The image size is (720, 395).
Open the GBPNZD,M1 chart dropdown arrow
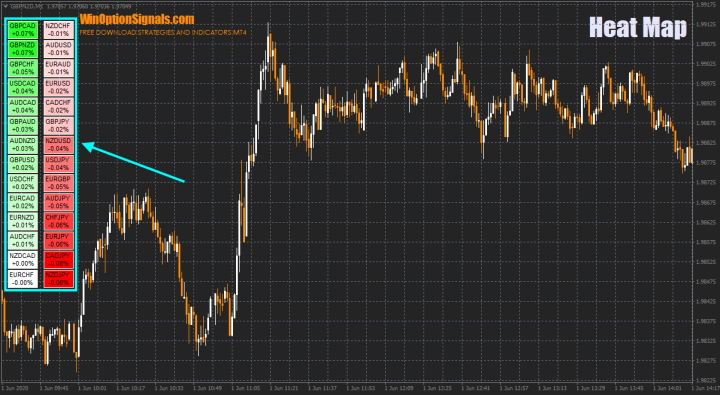click(6, 6)
